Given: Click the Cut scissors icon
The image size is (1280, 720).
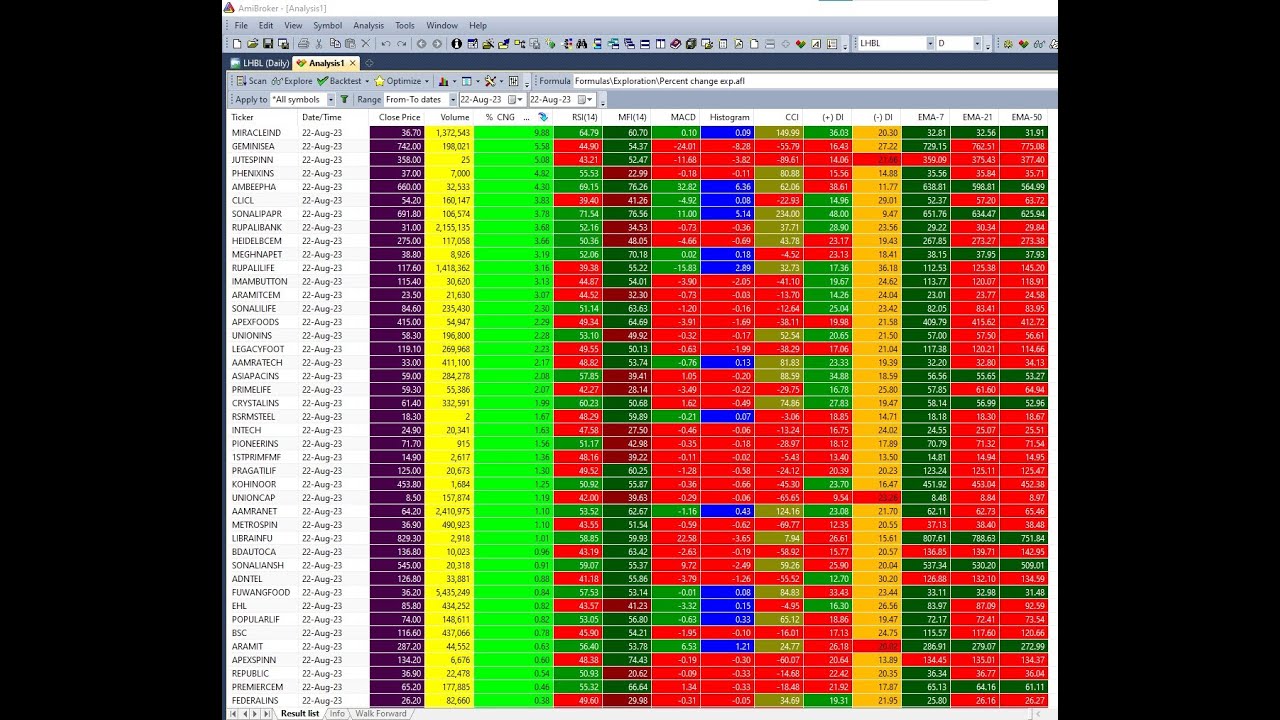Looking at the screenshot, I should tap(319, 43).
